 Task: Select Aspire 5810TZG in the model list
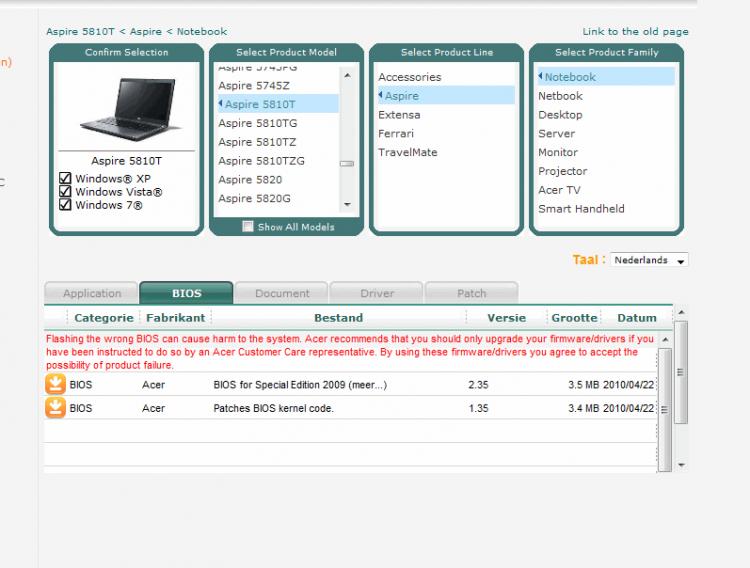(x=278, y=160)
